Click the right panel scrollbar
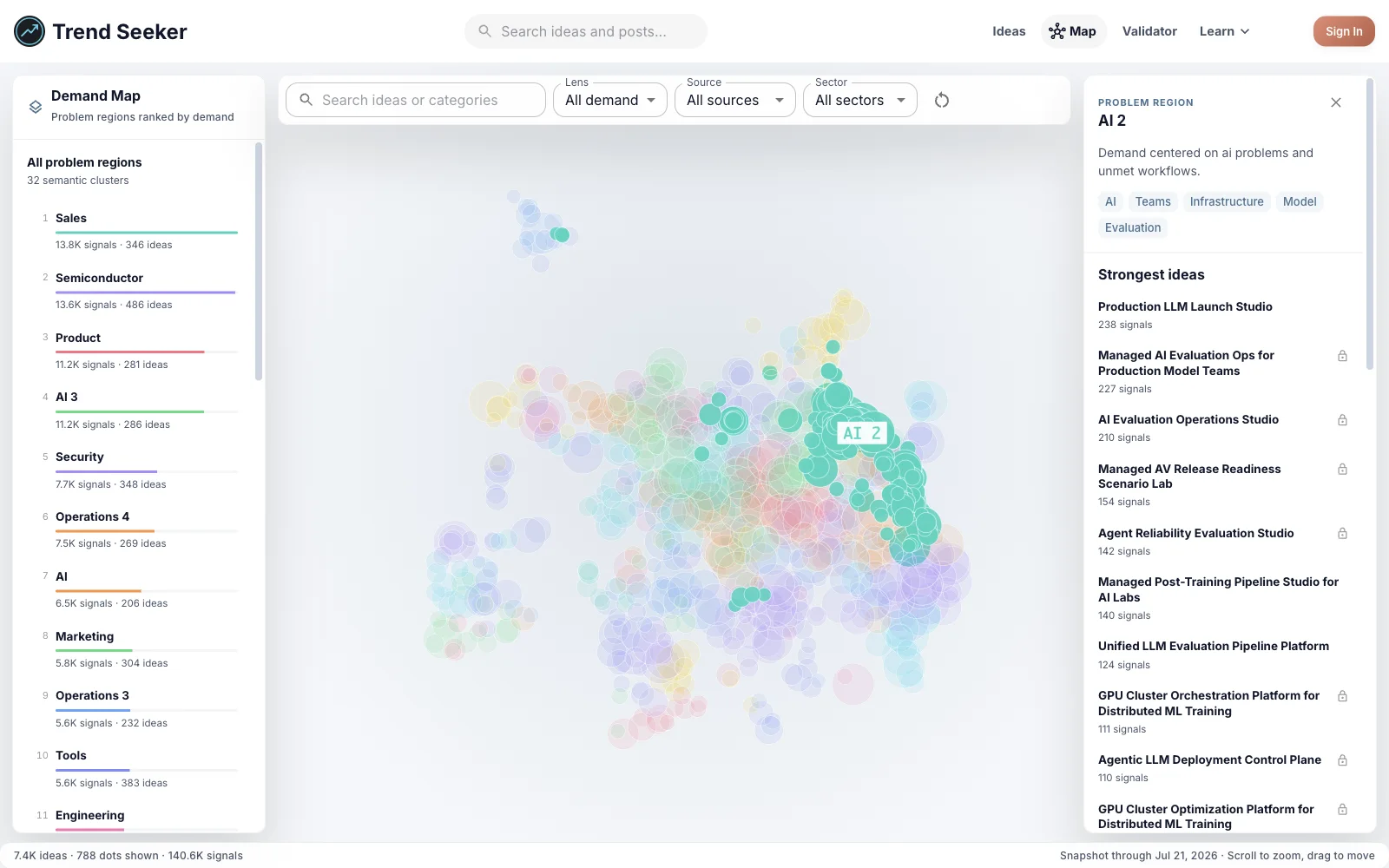Viewport: 1389px width, 868px height. [x=1370, y=224]
